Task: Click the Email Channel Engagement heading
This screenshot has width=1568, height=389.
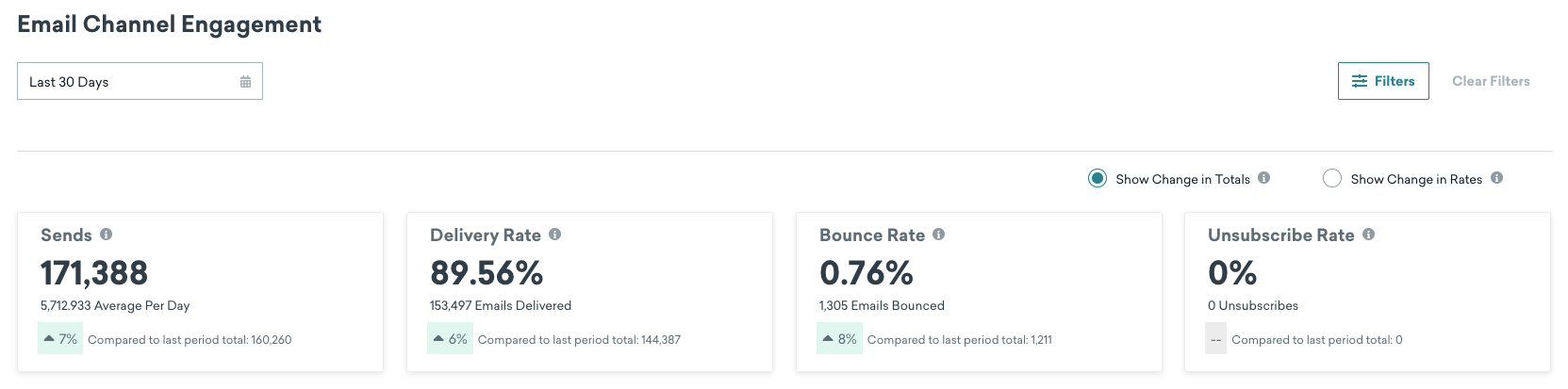Action: (170, 24)
